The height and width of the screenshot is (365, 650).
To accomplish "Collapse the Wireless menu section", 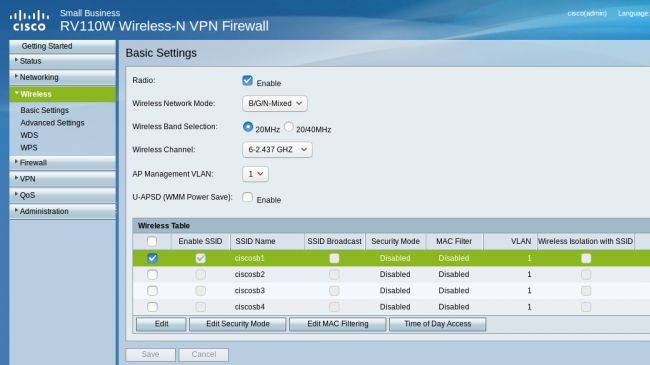I will (63, 94).
